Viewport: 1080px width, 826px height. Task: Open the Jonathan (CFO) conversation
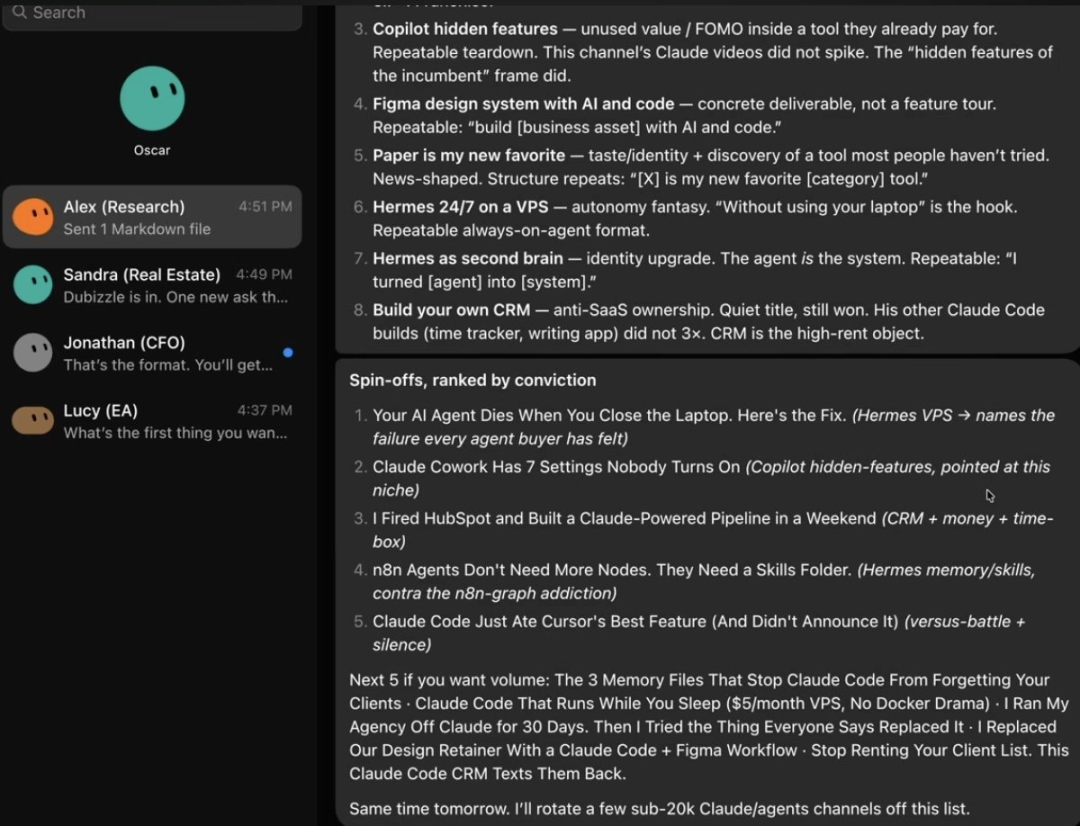(152, 353)
